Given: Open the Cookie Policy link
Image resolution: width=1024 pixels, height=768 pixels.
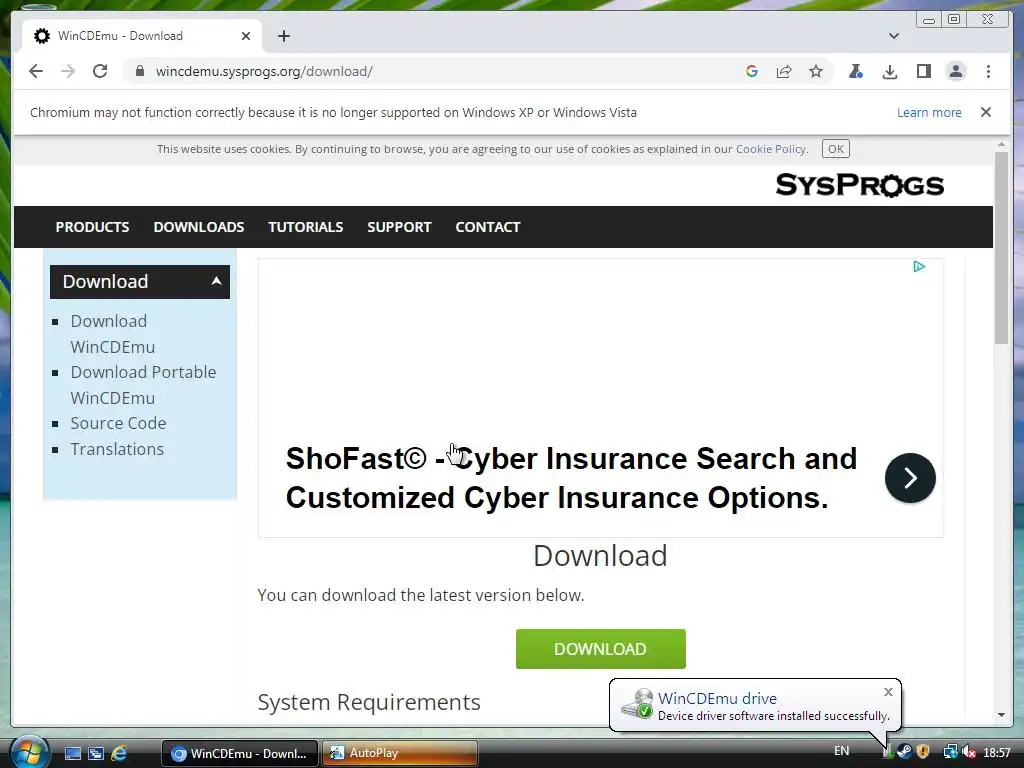Looking at the screenshot, I should [x=771, y=149].
